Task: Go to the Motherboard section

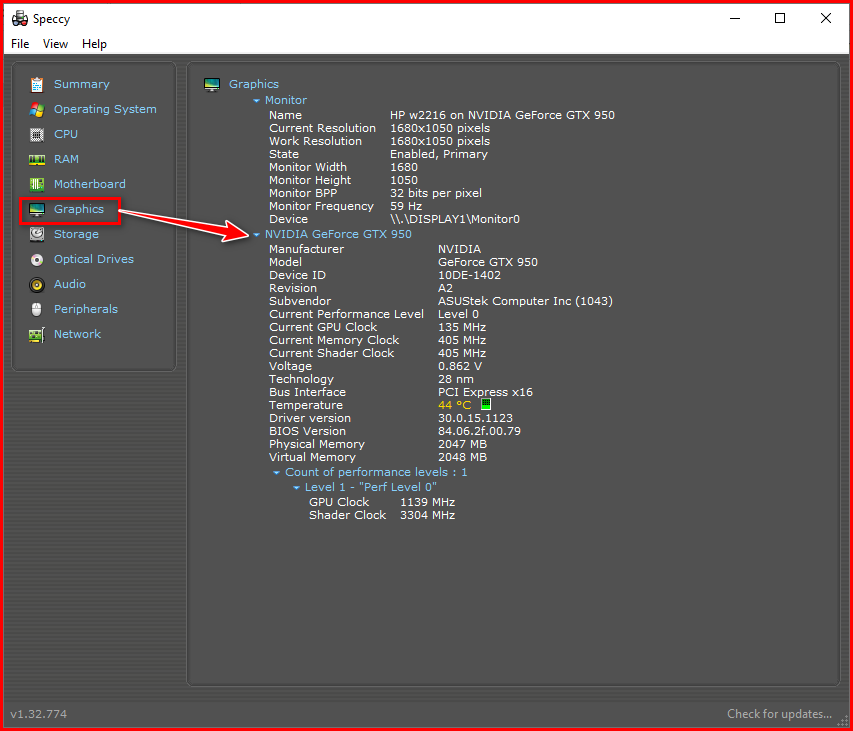Action: tap(90, 184)
